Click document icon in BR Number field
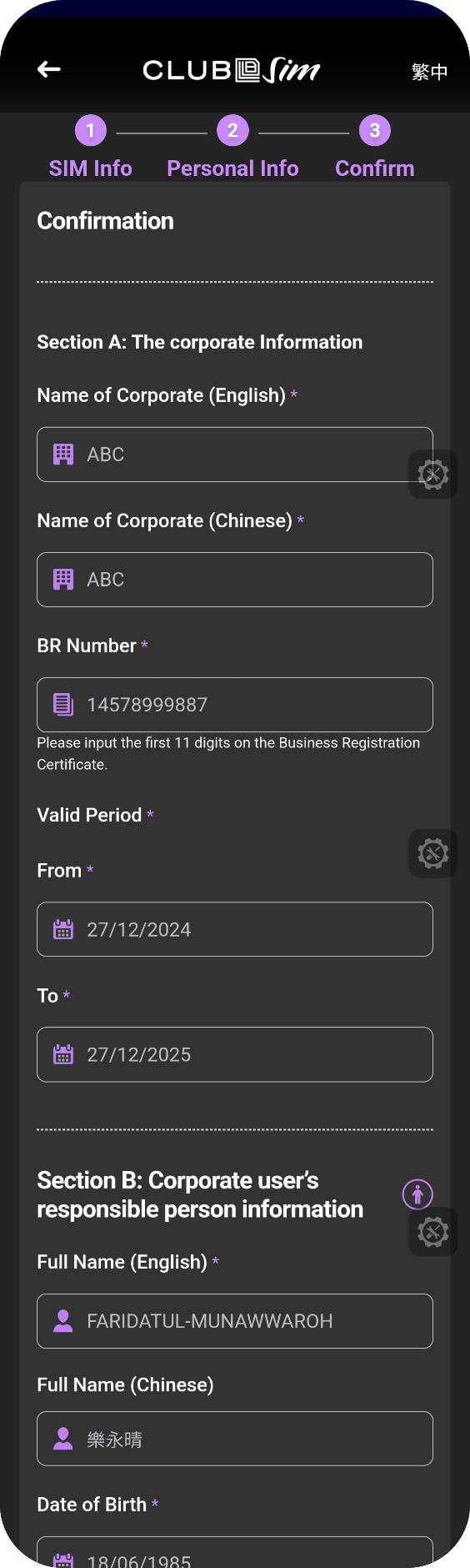 63,705
